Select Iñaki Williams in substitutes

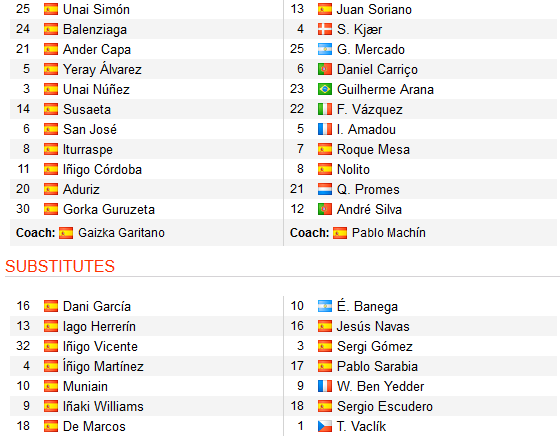[x=103, y=406]
